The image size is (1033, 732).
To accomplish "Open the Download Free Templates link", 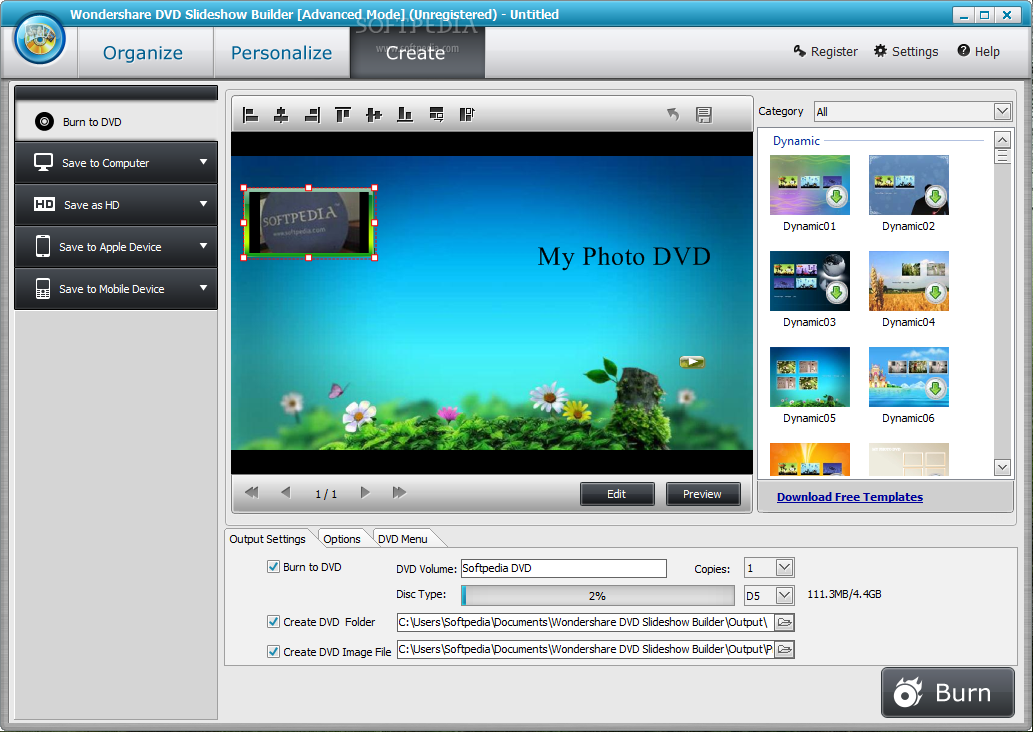I will pyautogui.click(x=850, y=497).
